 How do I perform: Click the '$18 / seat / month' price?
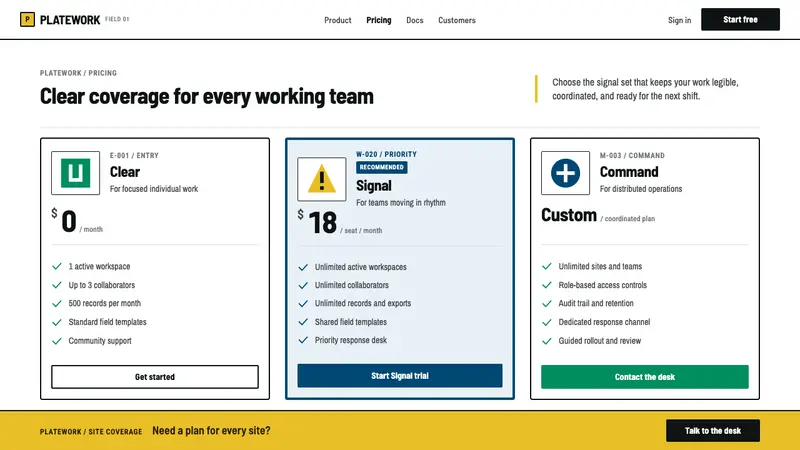pyautogui.click(x=340, y=223)
